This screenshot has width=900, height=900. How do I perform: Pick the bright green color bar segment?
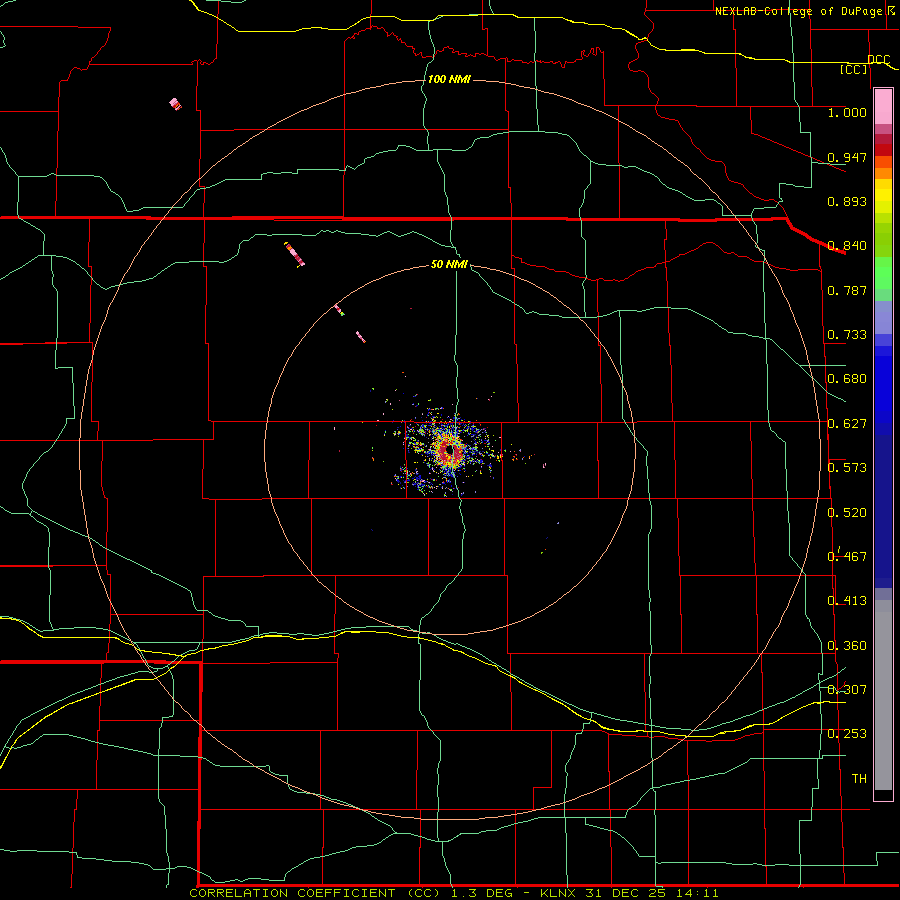883,273
